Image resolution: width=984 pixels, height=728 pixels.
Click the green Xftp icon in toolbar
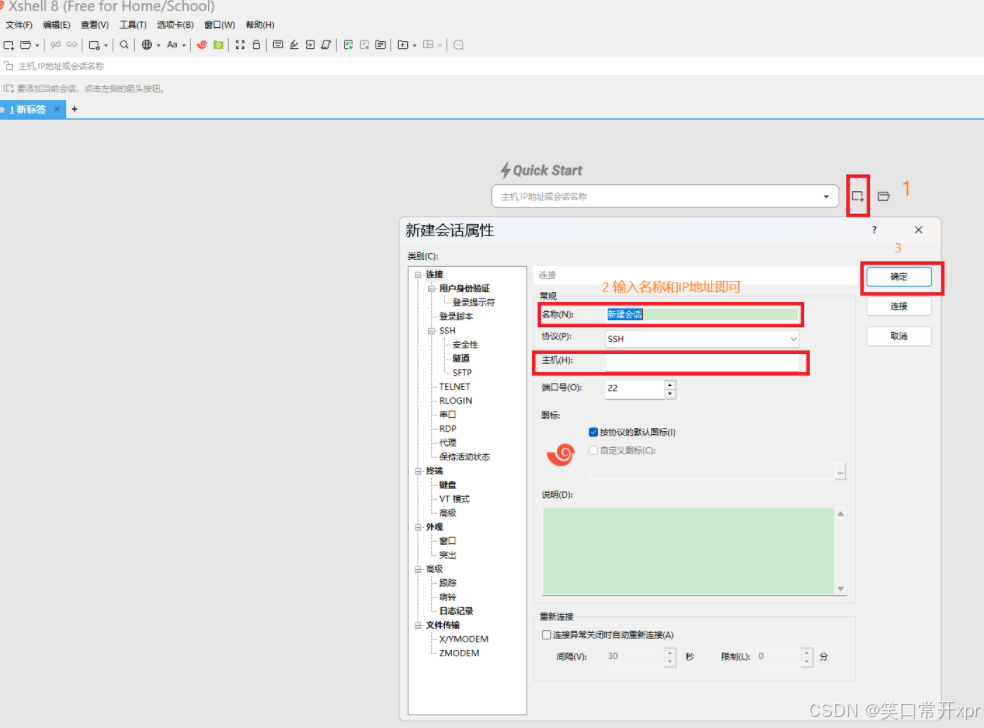(218, 45)
